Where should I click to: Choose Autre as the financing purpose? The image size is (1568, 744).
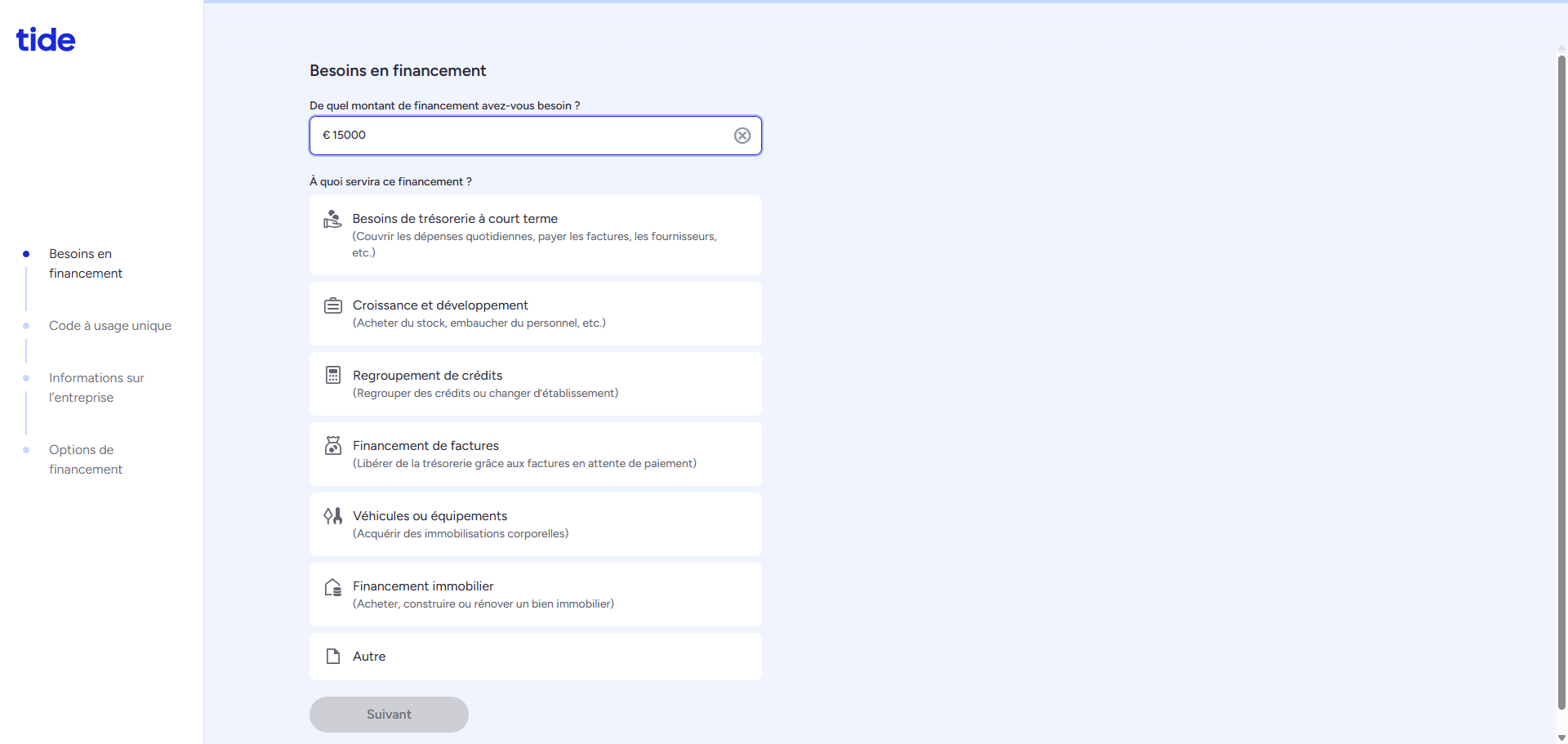point(535,657)
